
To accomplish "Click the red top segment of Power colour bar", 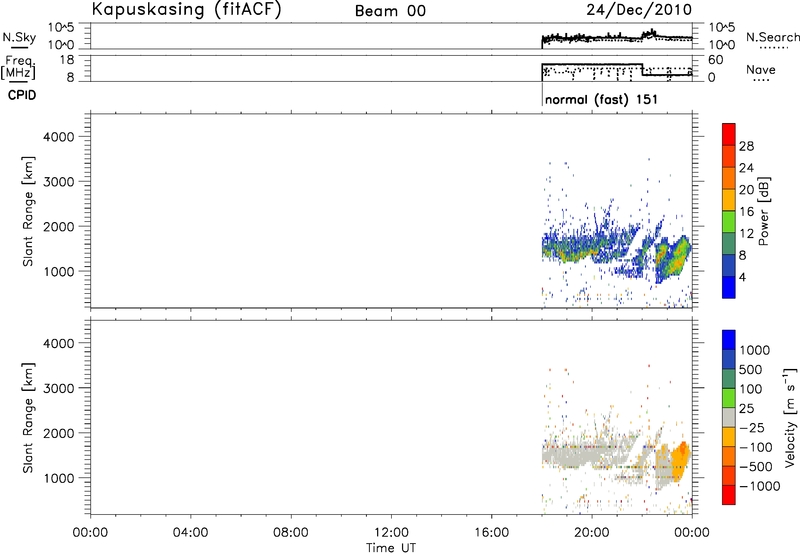I will [x=729, y=134].
